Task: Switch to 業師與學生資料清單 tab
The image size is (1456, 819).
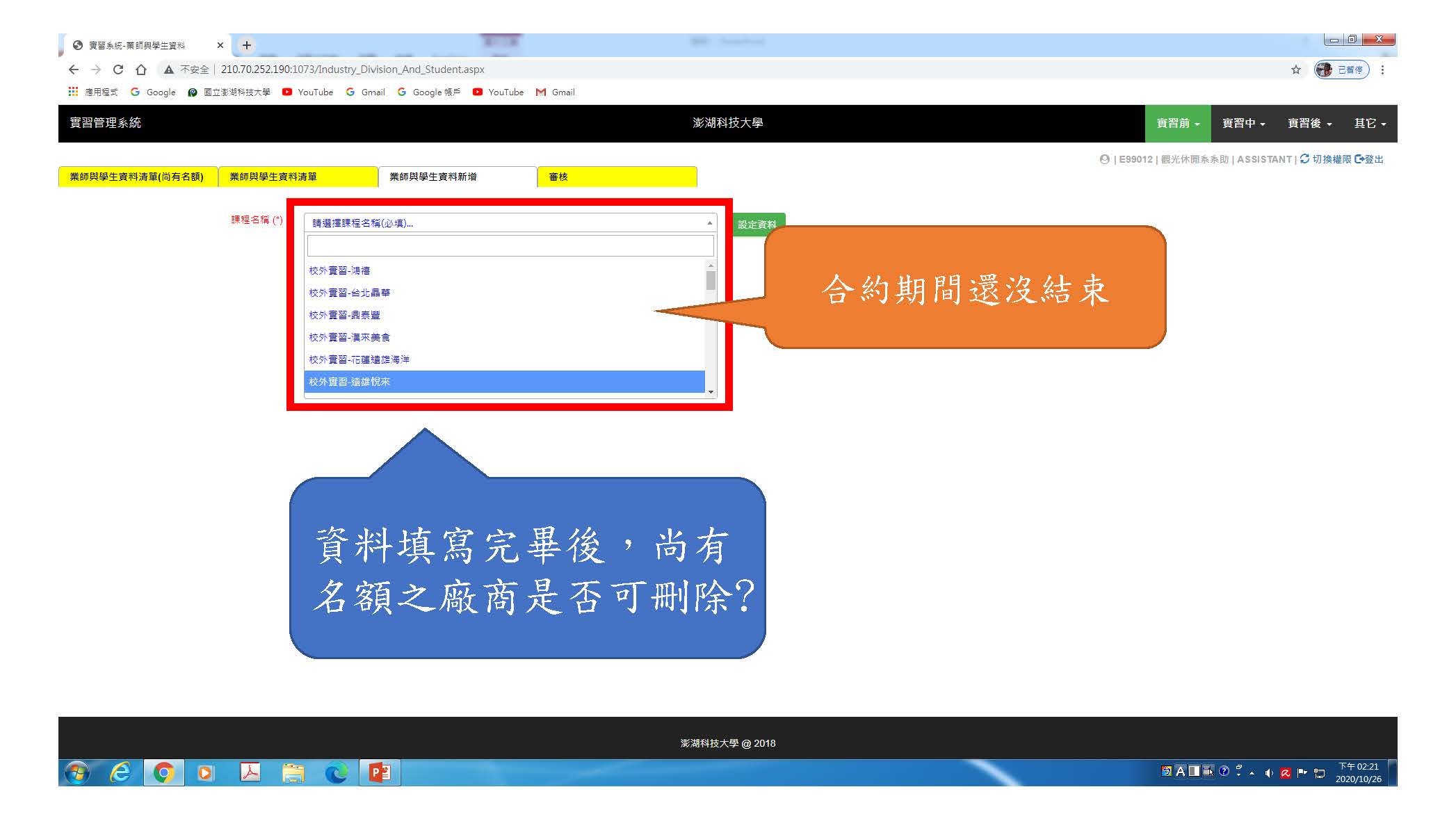Action: 298,177
